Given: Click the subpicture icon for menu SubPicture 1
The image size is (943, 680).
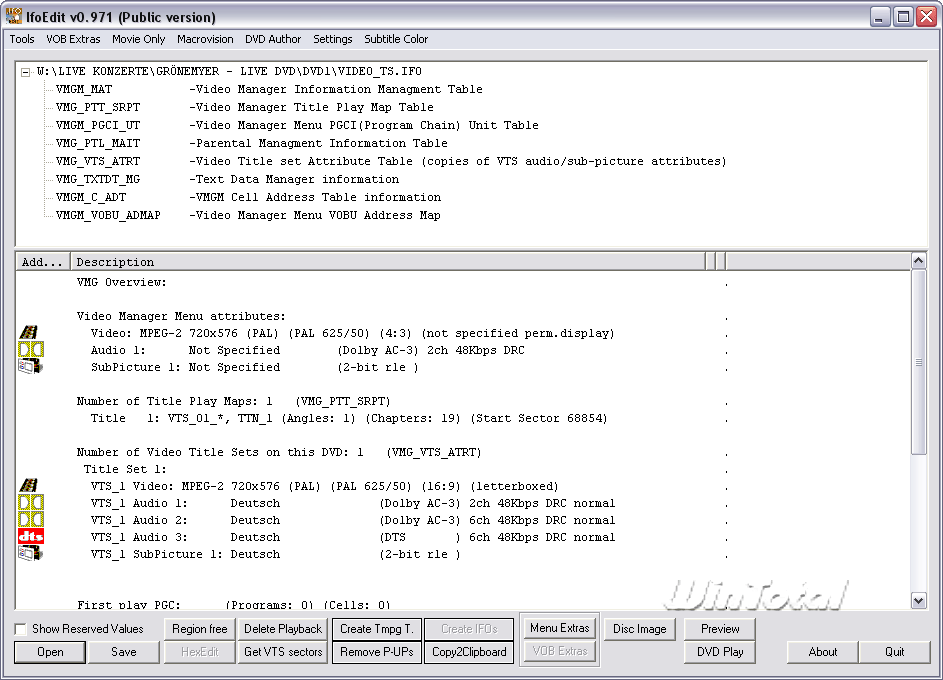Looking at the screenshot, I should (x=30, y=367).
